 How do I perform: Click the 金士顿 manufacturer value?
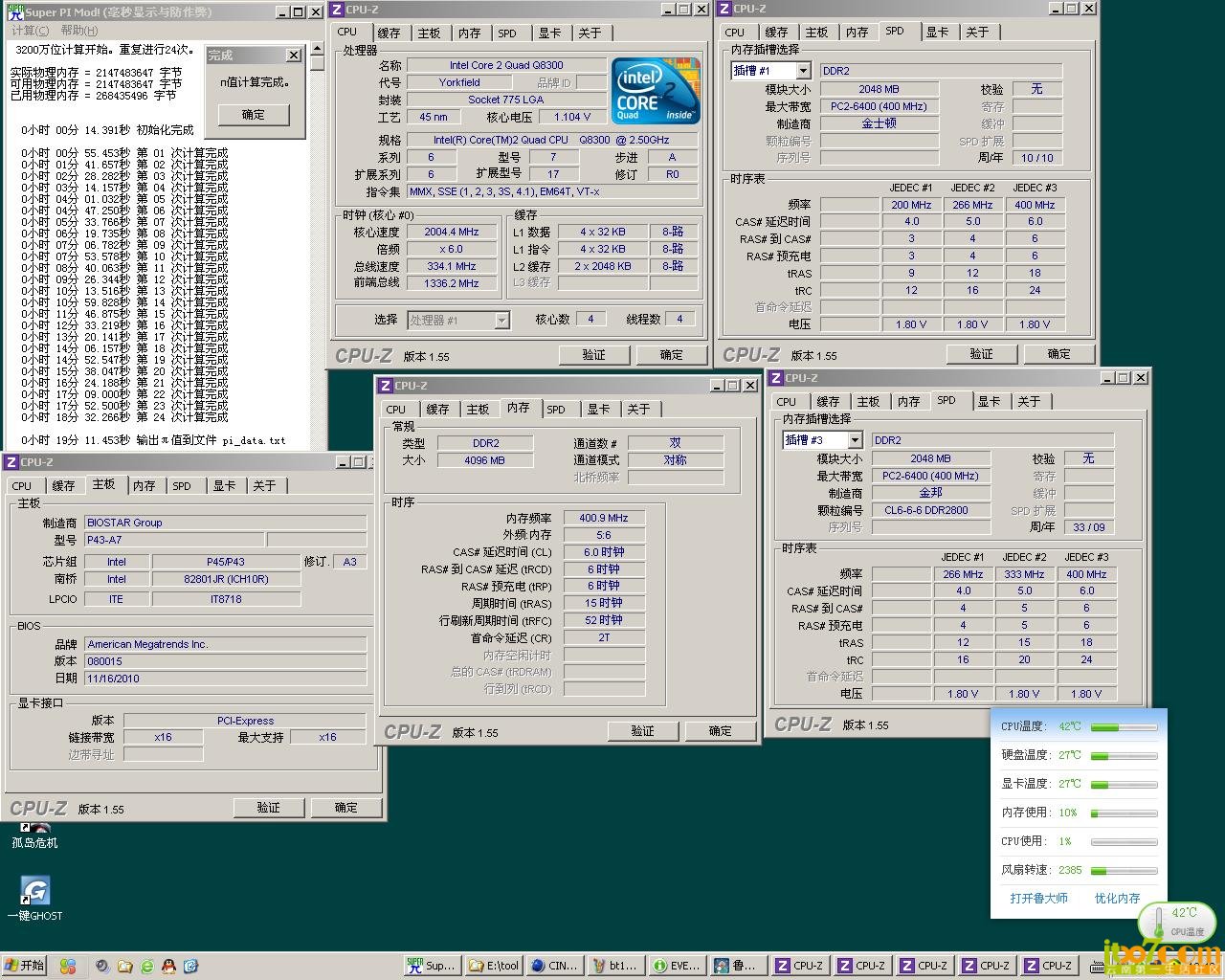(880, 123)
